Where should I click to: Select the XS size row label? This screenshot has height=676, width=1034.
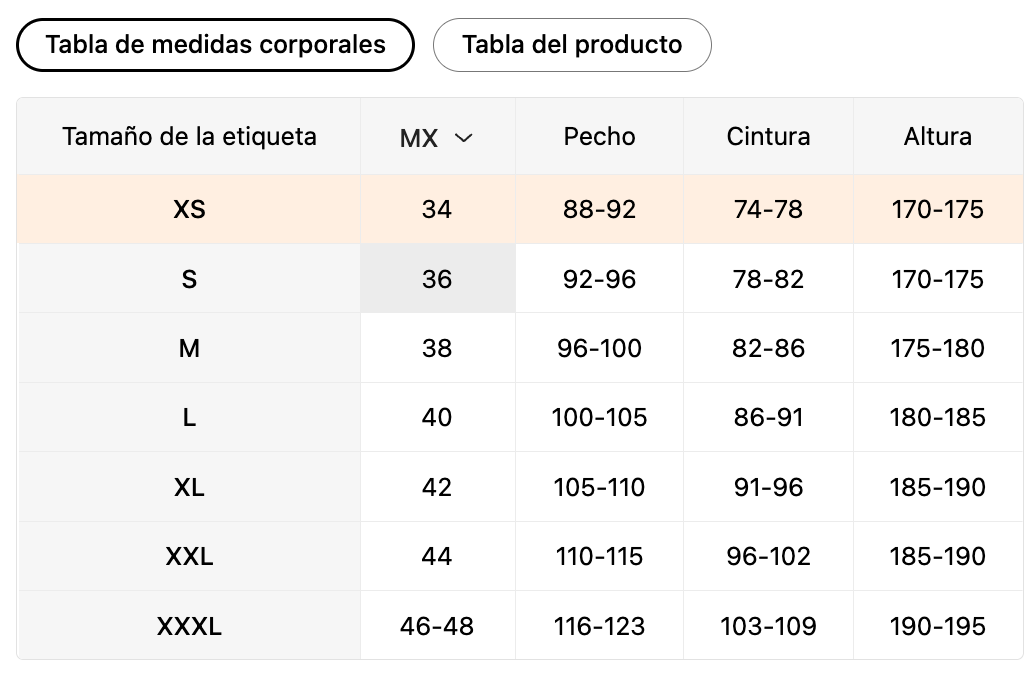pos(189,209)
